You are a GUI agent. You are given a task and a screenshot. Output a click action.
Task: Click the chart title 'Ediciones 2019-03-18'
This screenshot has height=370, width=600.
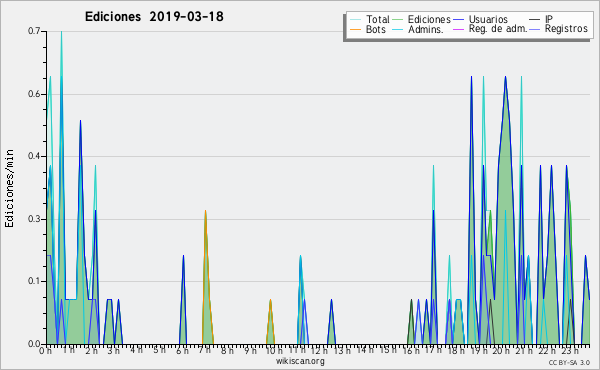coord(154,17)
